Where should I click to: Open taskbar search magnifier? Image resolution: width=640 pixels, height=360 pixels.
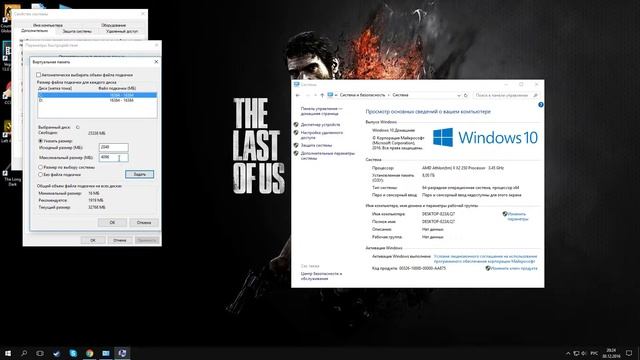click(24, 353)
